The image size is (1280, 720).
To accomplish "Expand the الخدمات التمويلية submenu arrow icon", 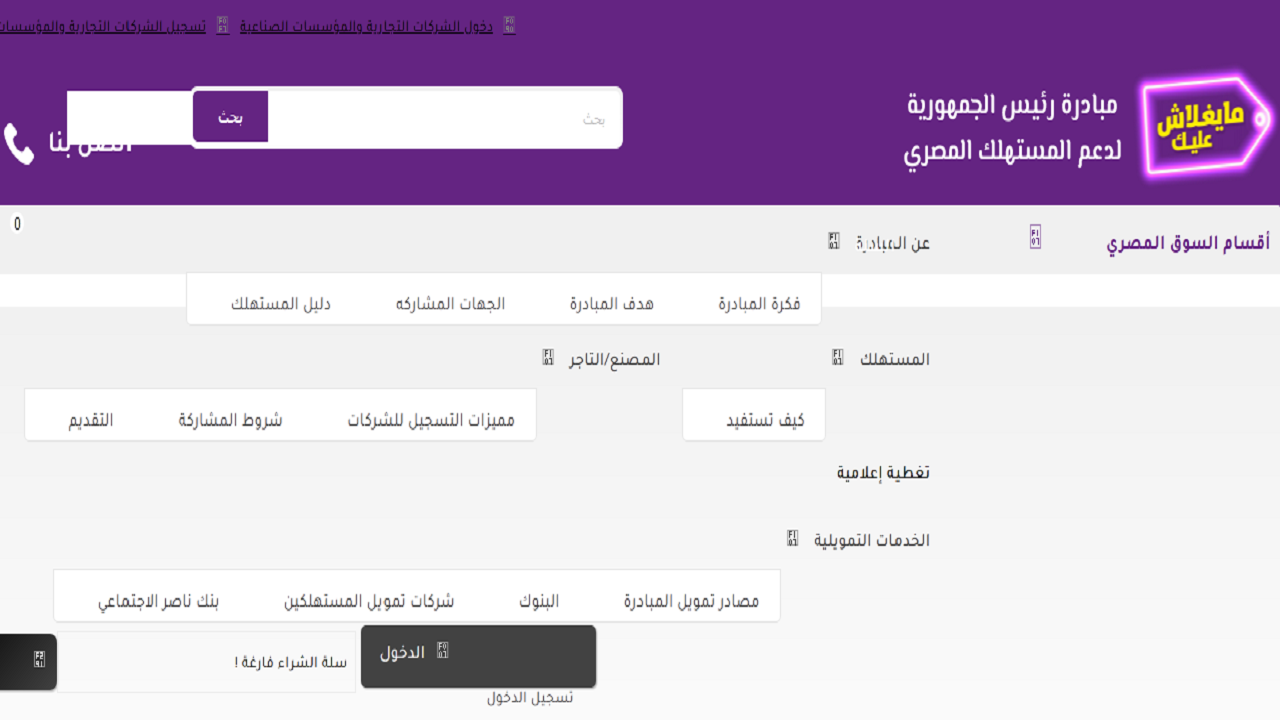I will pos(793,539).
